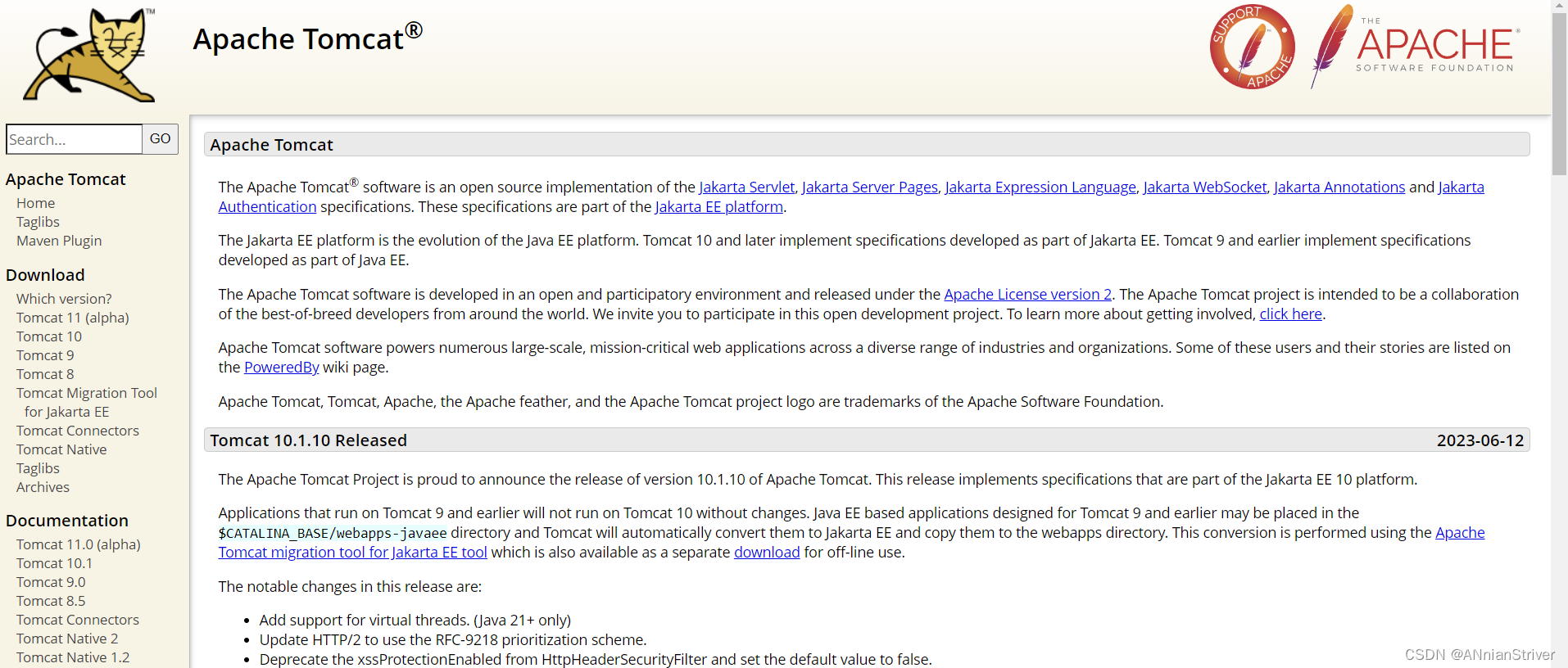Open Tomcat Native 1.2 documentation
Viewport: 1568px width, 668px height.
[73, 657]
